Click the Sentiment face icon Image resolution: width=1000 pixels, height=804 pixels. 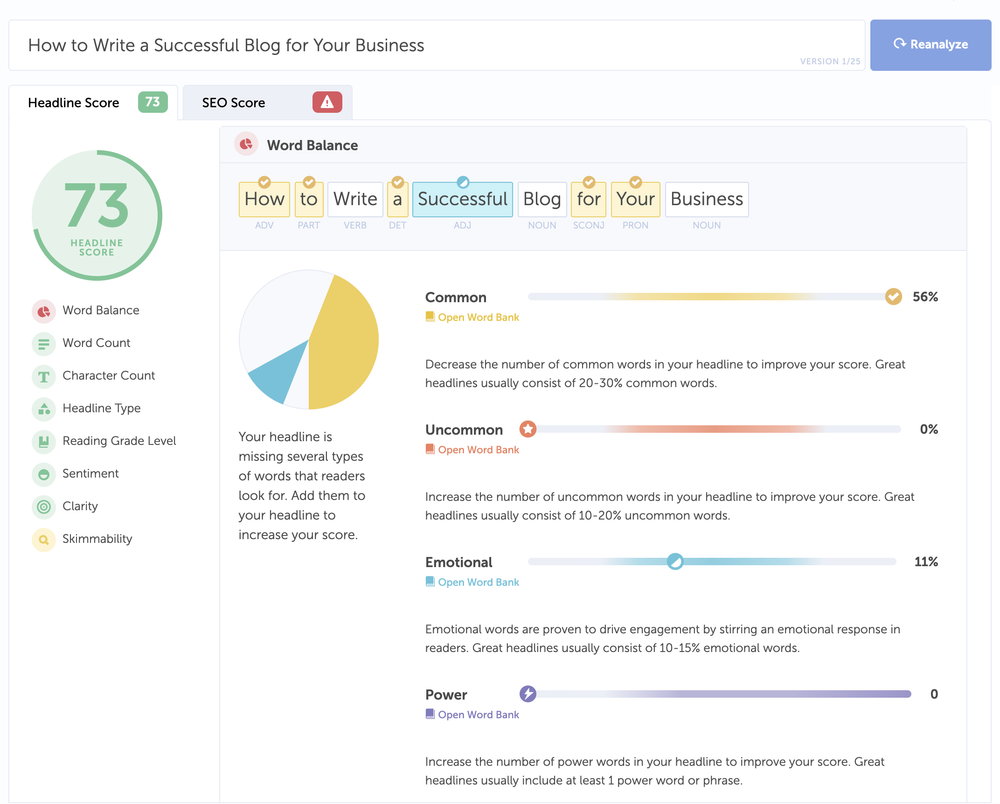click(x=43, y=474)
